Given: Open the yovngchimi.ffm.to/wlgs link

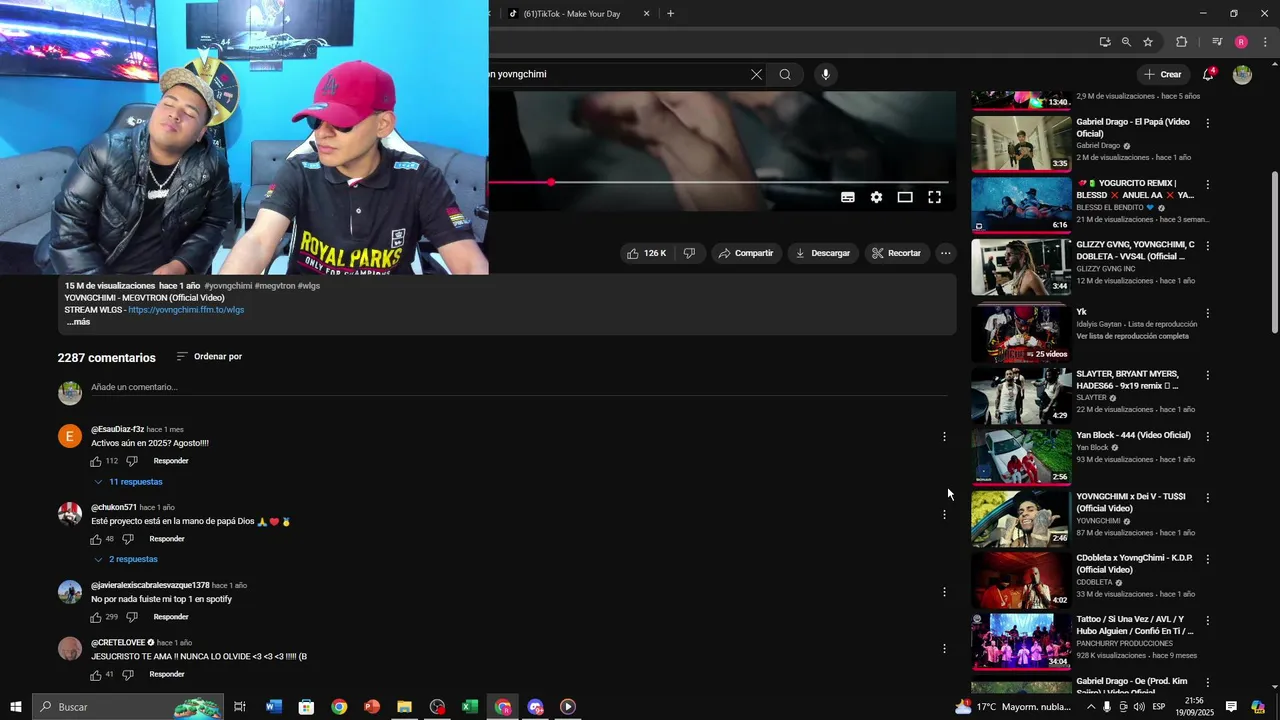Looking at the screenshot, I should point(186,310).
